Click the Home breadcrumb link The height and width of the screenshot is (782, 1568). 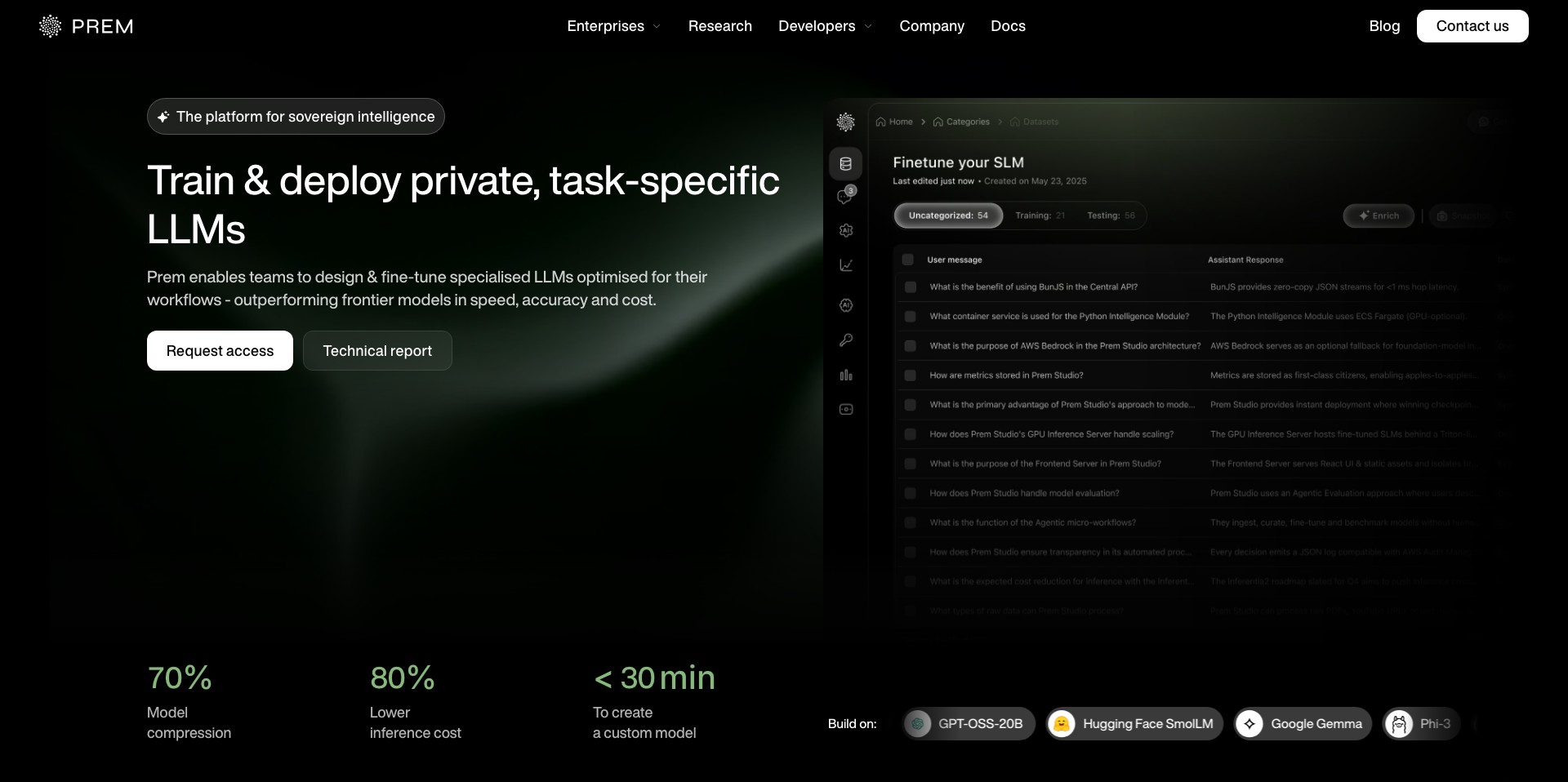(901, 122)
